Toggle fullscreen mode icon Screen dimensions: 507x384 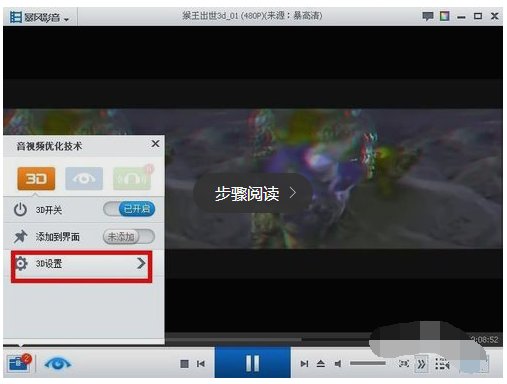404,363
